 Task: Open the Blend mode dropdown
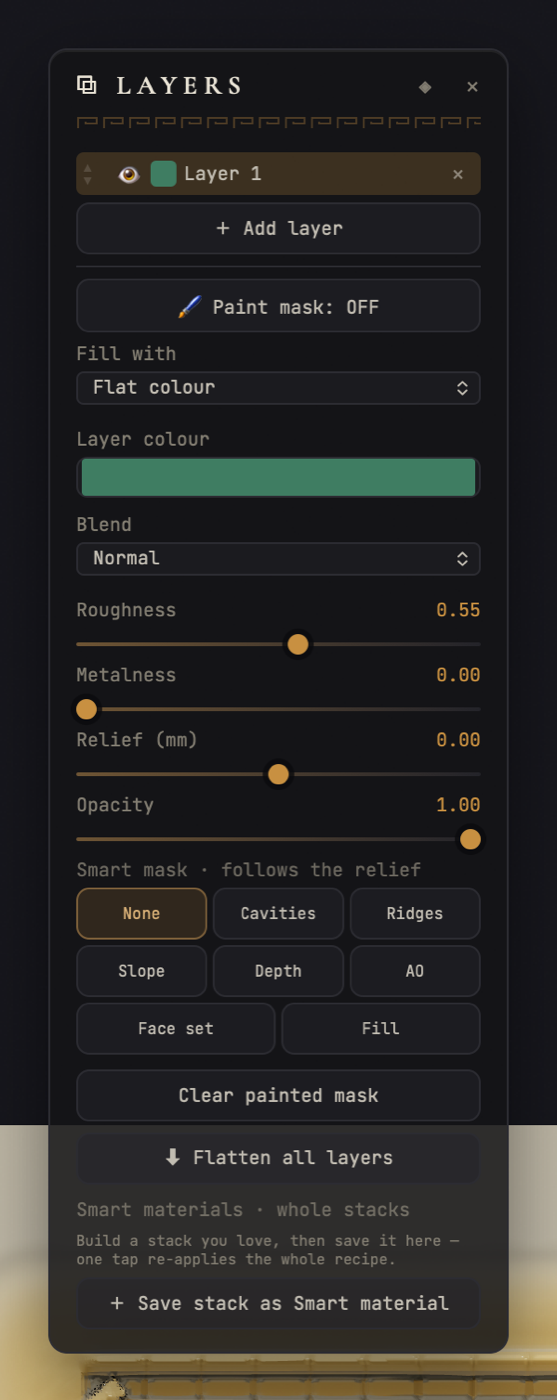coord(278,559)
